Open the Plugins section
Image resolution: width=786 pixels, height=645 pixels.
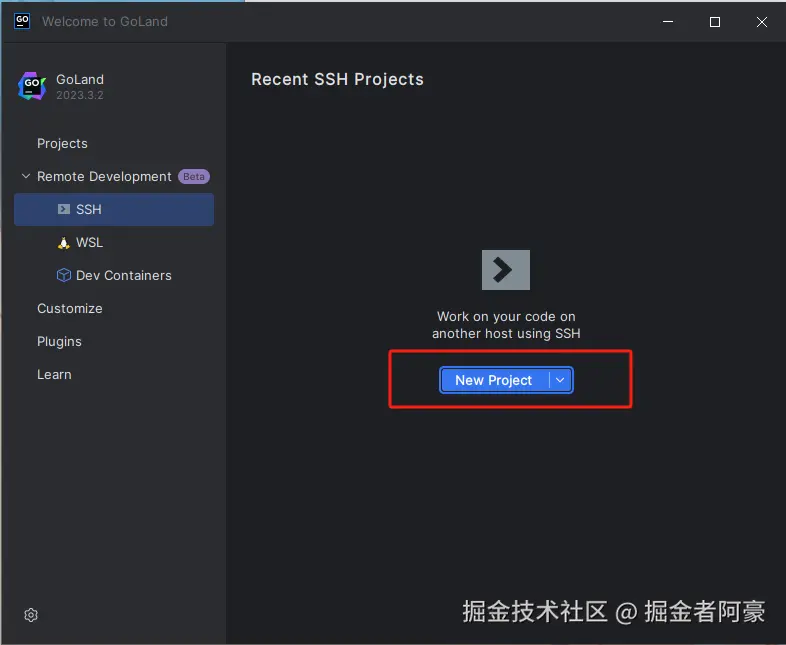tap(59, 341)
